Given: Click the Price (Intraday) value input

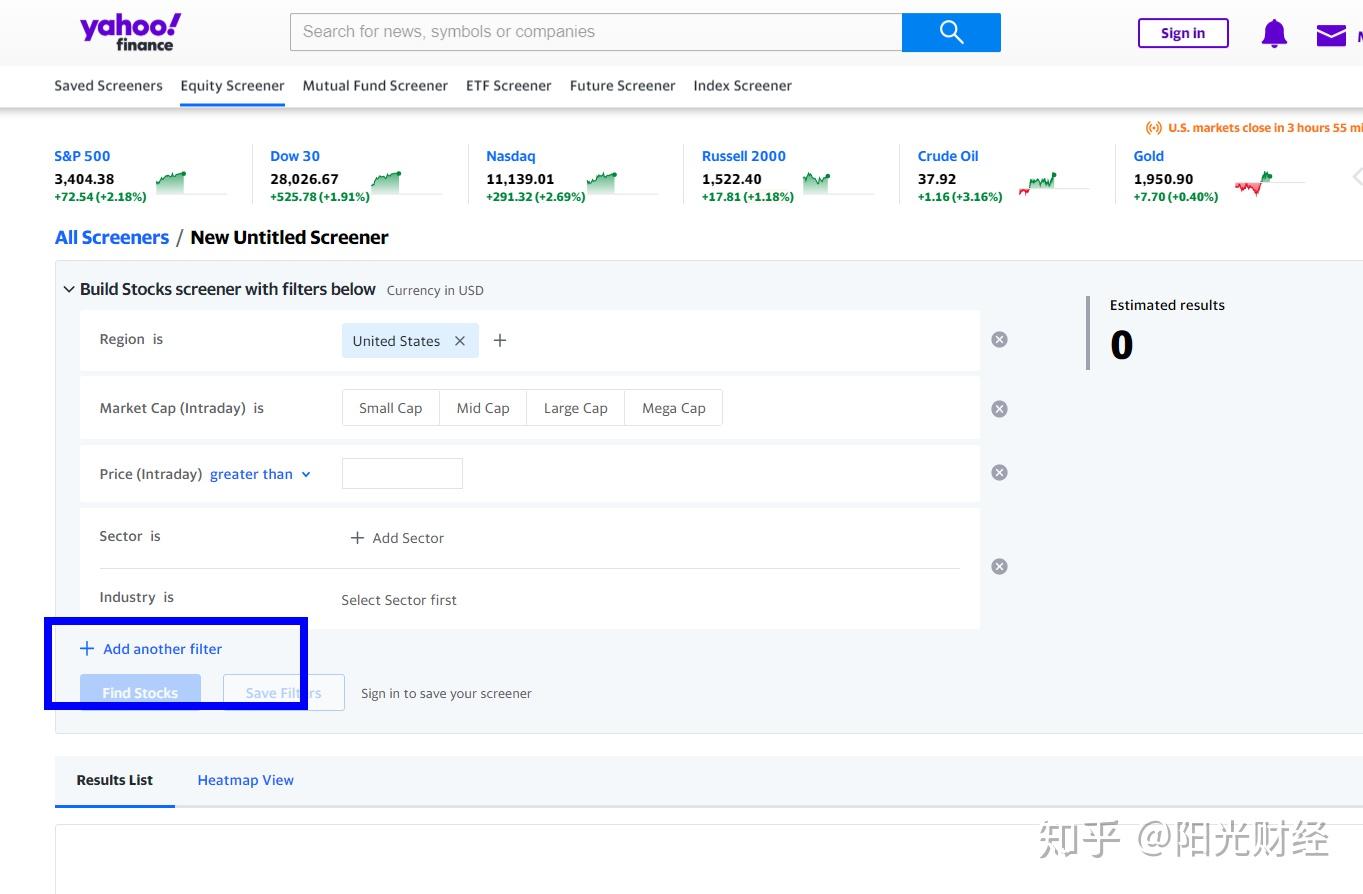Looking at the screenshot, I should (402, 474).
